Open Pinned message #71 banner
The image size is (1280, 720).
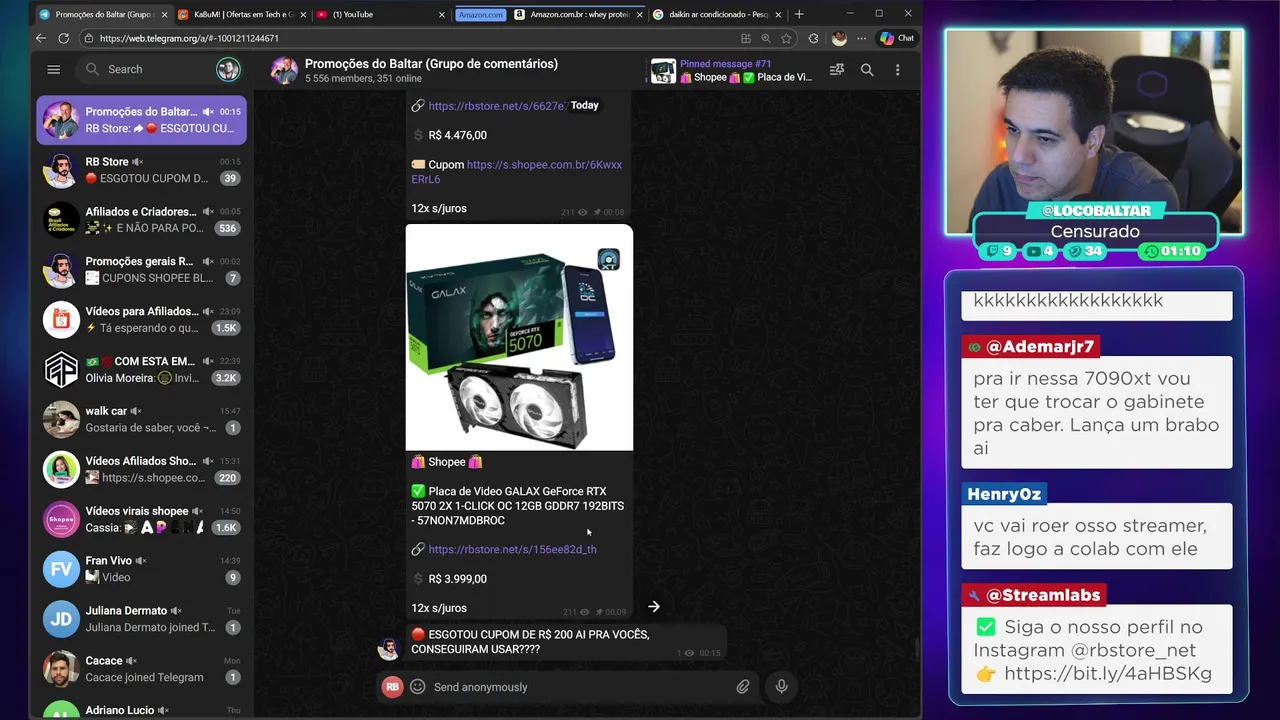tap(732, 70)
